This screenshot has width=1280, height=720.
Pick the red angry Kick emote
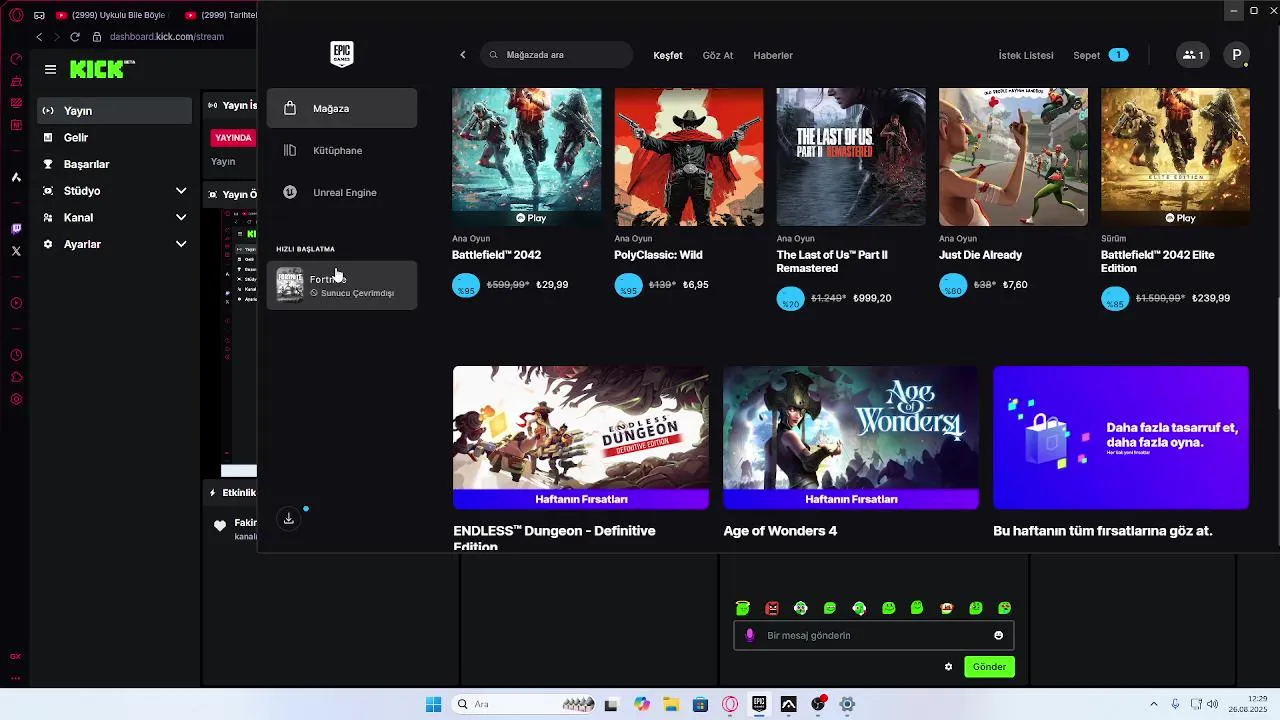(772, 608)
